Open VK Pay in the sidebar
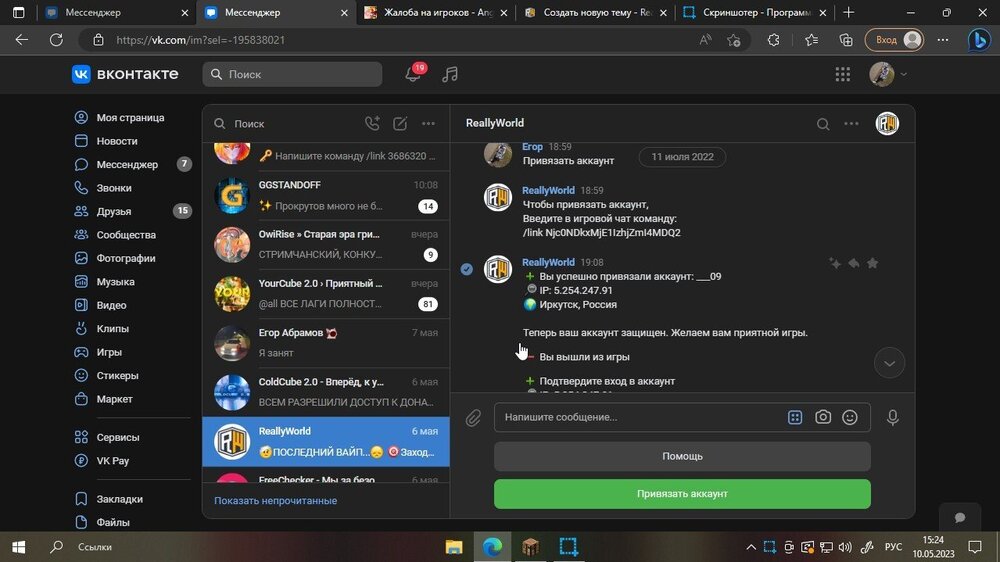 pyautogui.click(x=112, y=461)
